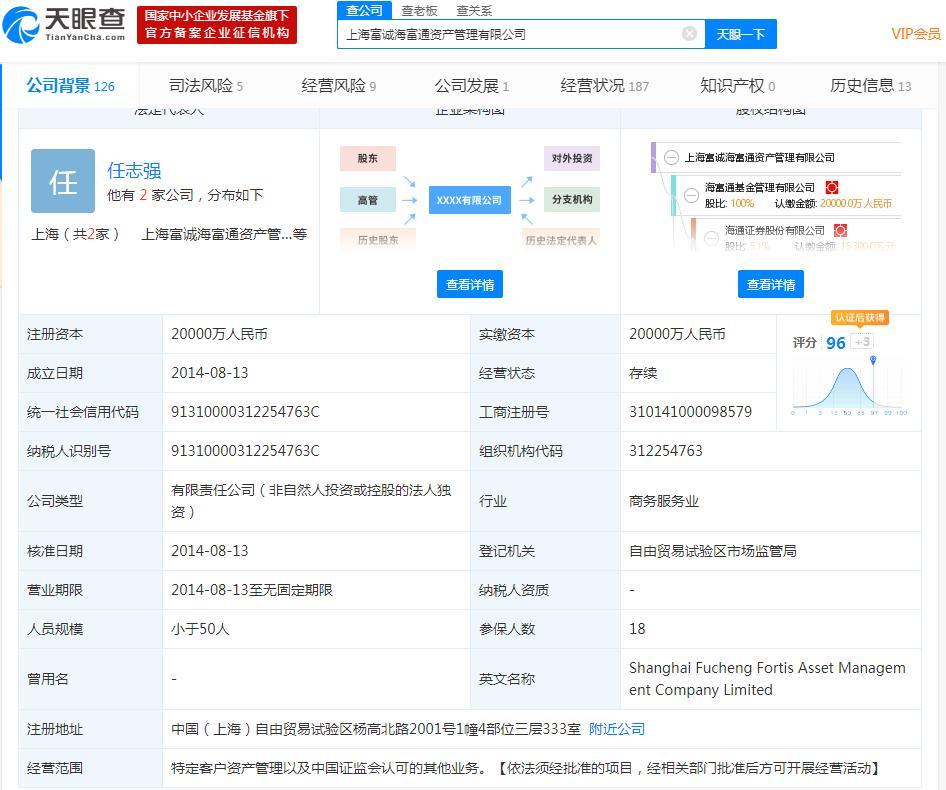Collapse the 海通证券股份有限公司 tree node
Viewport: 946px width, 790px height.
tap(711, 238)
